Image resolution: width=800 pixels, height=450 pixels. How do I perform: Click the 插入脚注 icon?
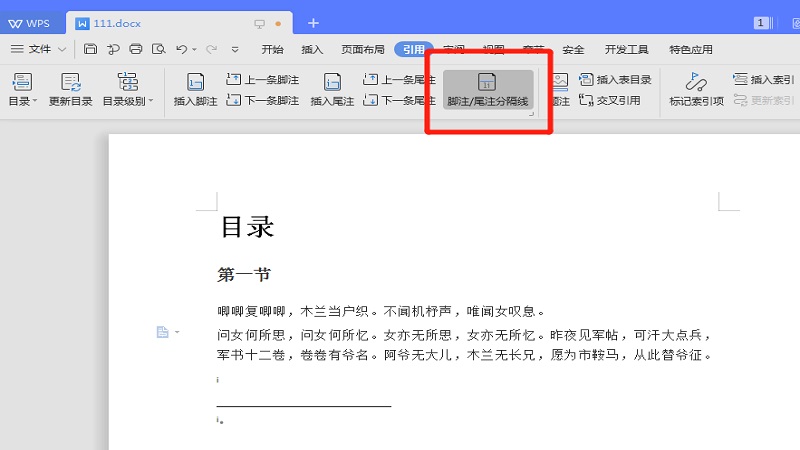pos(196,83)
